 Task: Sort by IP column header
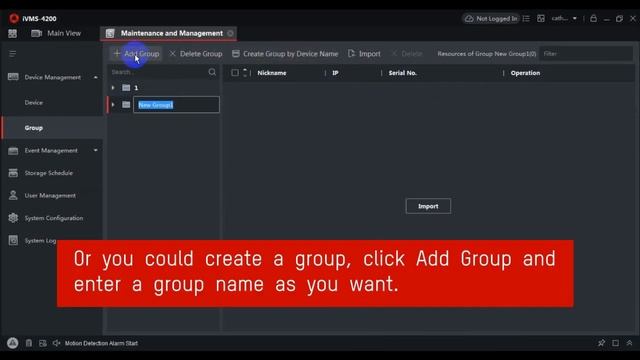336,73
